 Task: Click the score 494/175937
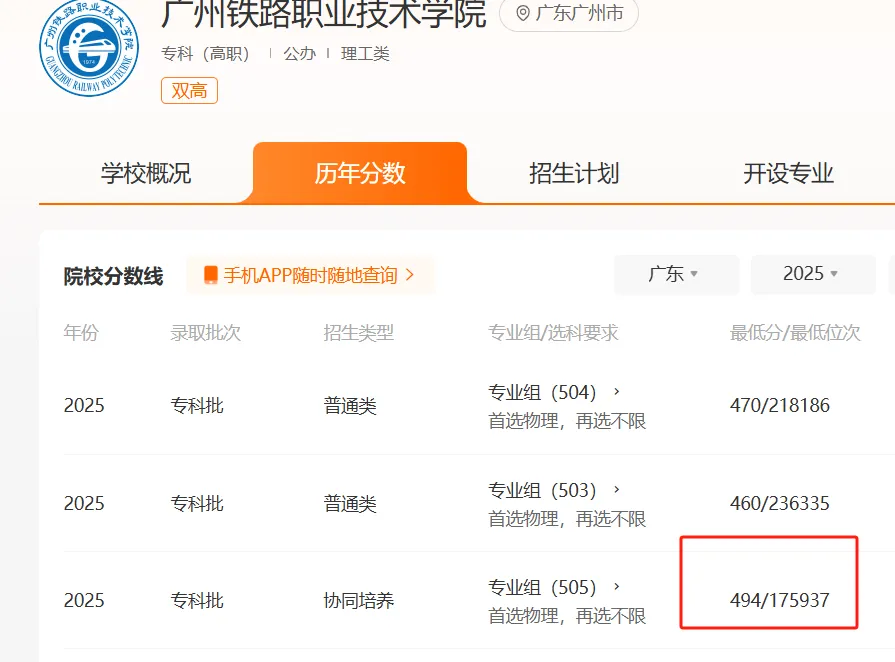(780, 600)
